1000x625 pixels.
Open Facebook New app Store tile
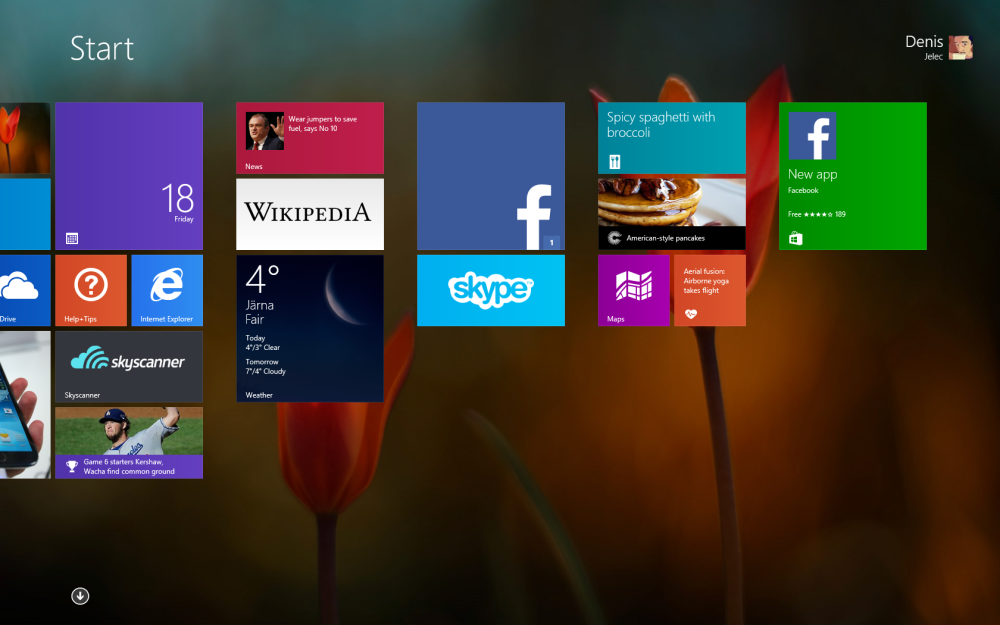pyautogui.click(x=852, y=176)
